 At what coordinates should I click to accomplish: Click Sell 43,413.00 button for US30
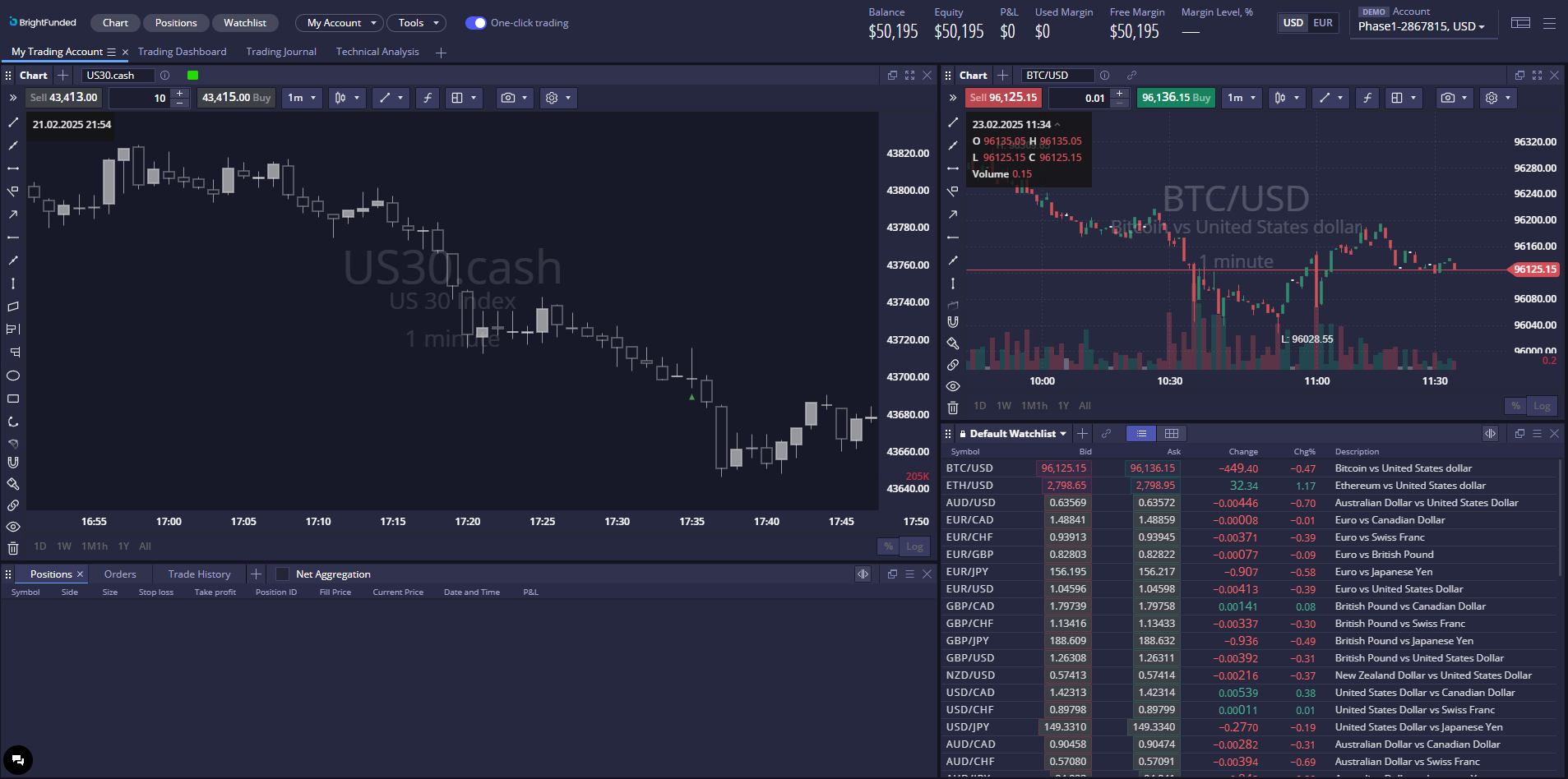point(64,98)
